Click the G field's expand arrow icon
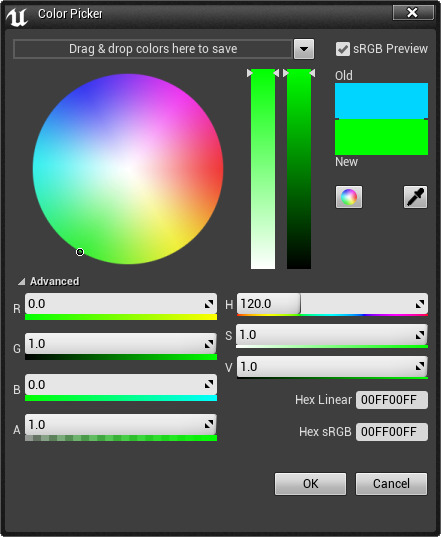441x537 pixels. click(x=209, y=344)
